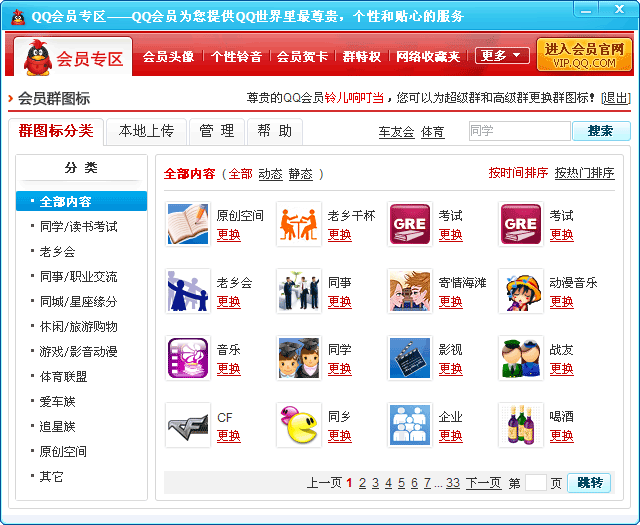The width and height of the screenshot is (640, 525).
Task: Click the 同事 businessmen group icon
Action: [x=299, y=291]
